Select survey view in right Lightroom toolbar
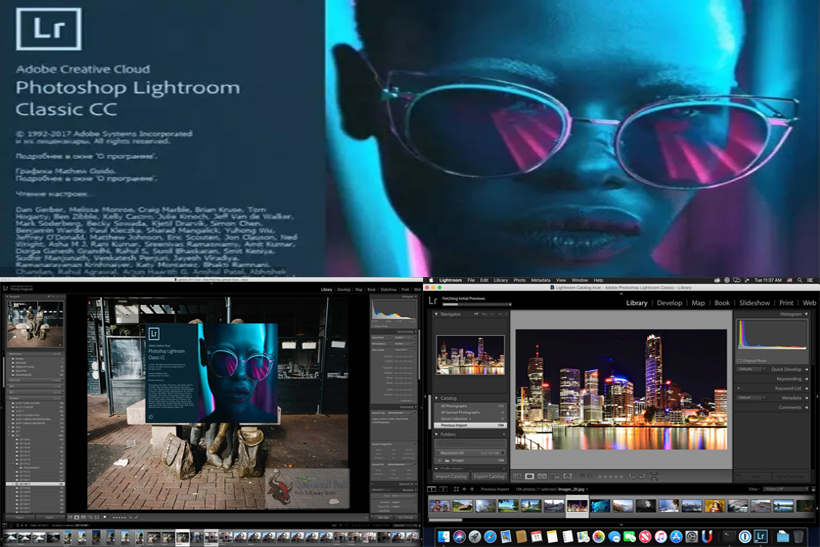This screenshot has height=547, width=820. click(x=555, y=476)
